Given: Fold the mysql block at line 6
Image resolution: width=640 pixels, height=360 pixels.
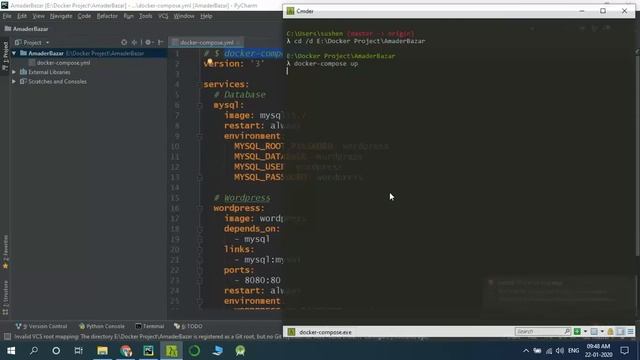Looking at the screenshot, I should pyautogui.click(x=200, y=105).
